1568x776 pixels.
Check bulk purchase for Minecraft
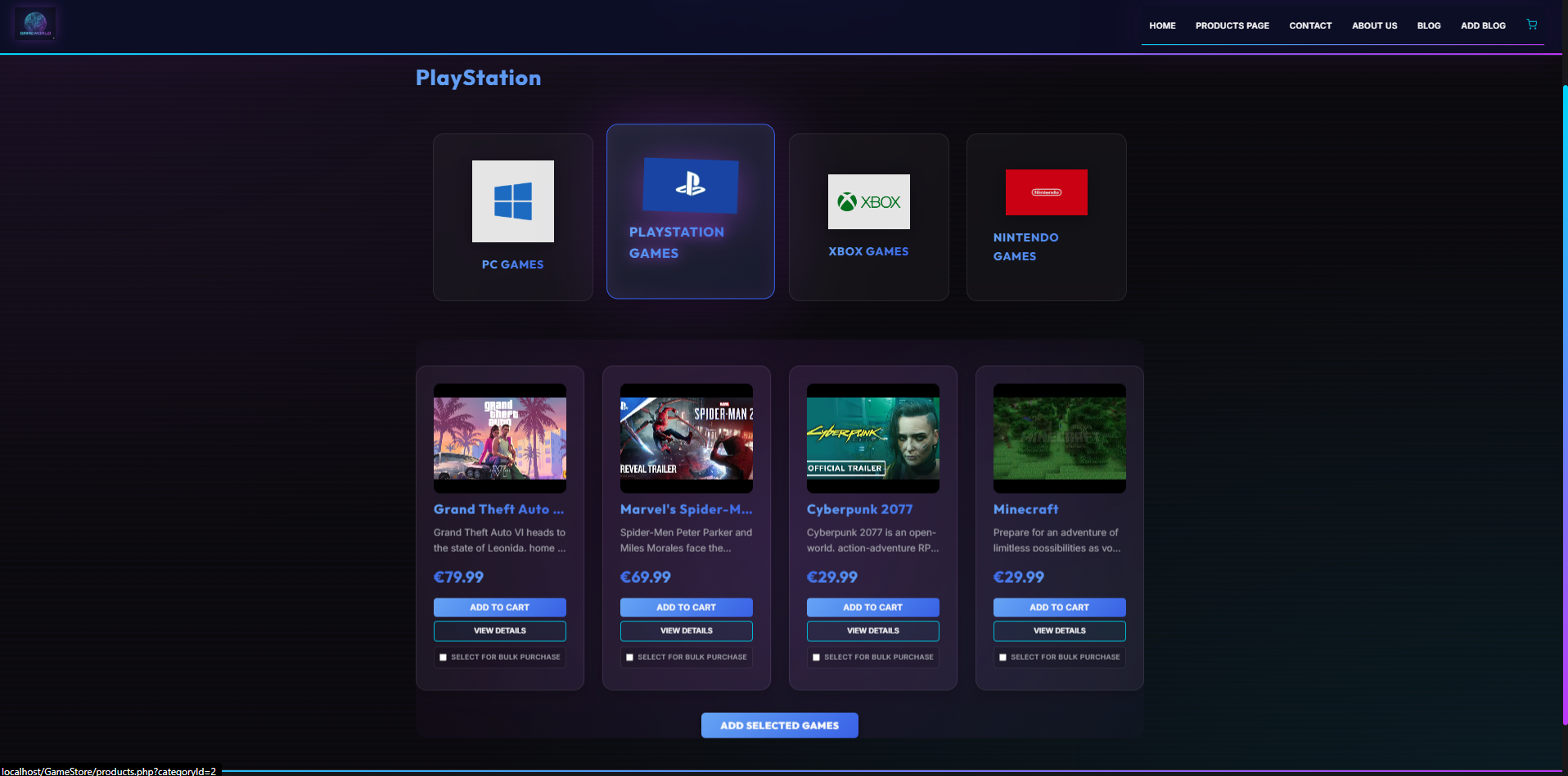1003,657
